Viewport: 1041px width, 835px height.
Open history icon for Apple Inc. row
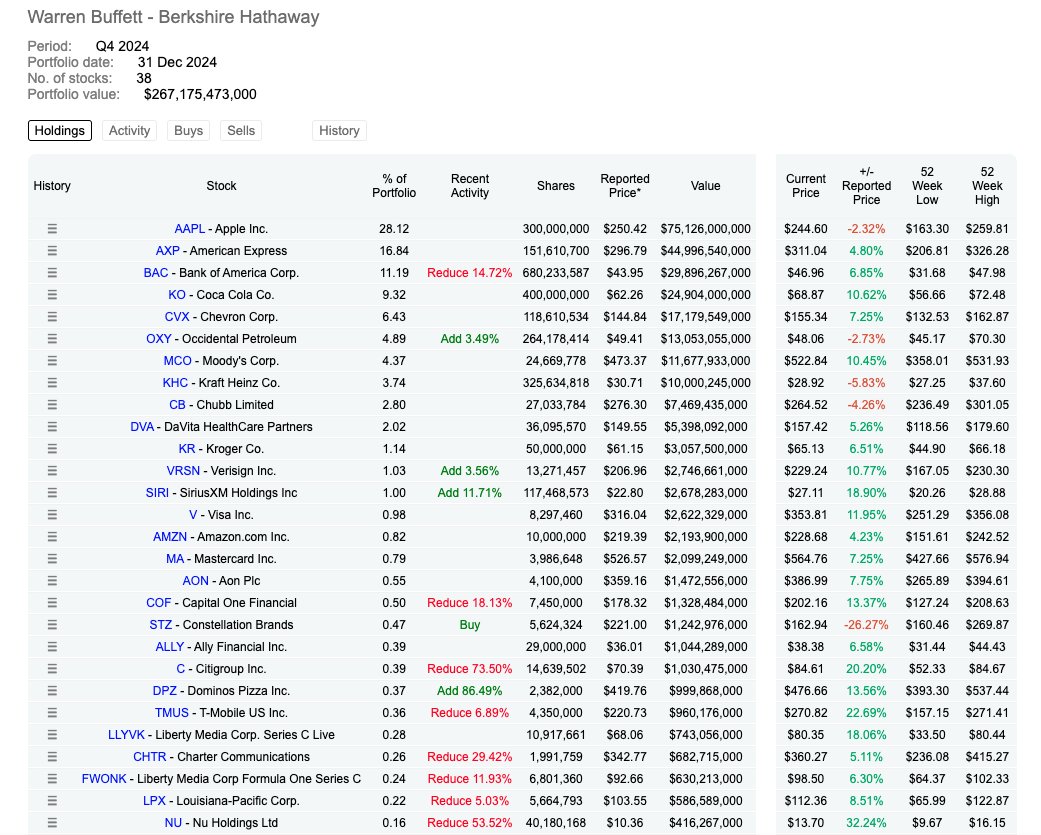[x=52, y=228]
